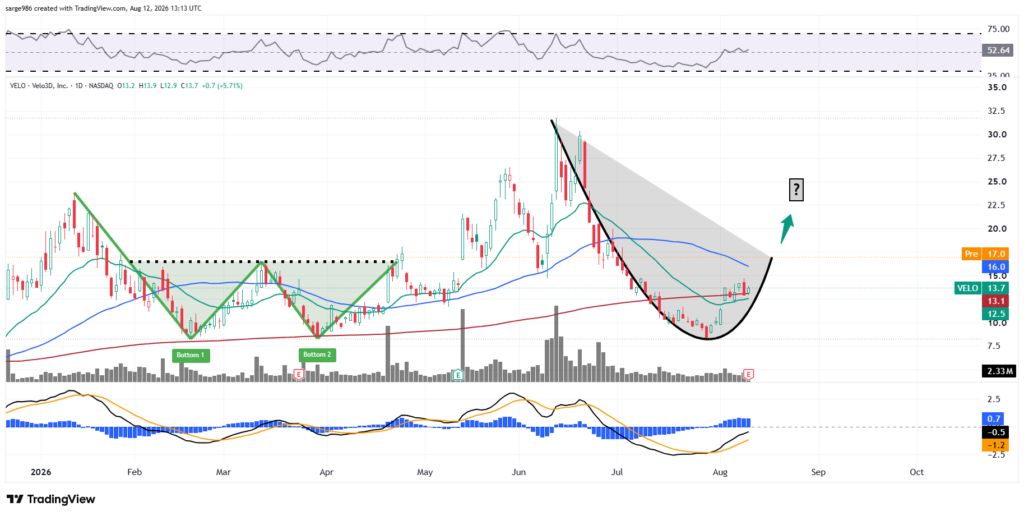Click the 1D interval in the chart legend
The width and height of the screenshot is (1024, 516).
coord(79,86)
